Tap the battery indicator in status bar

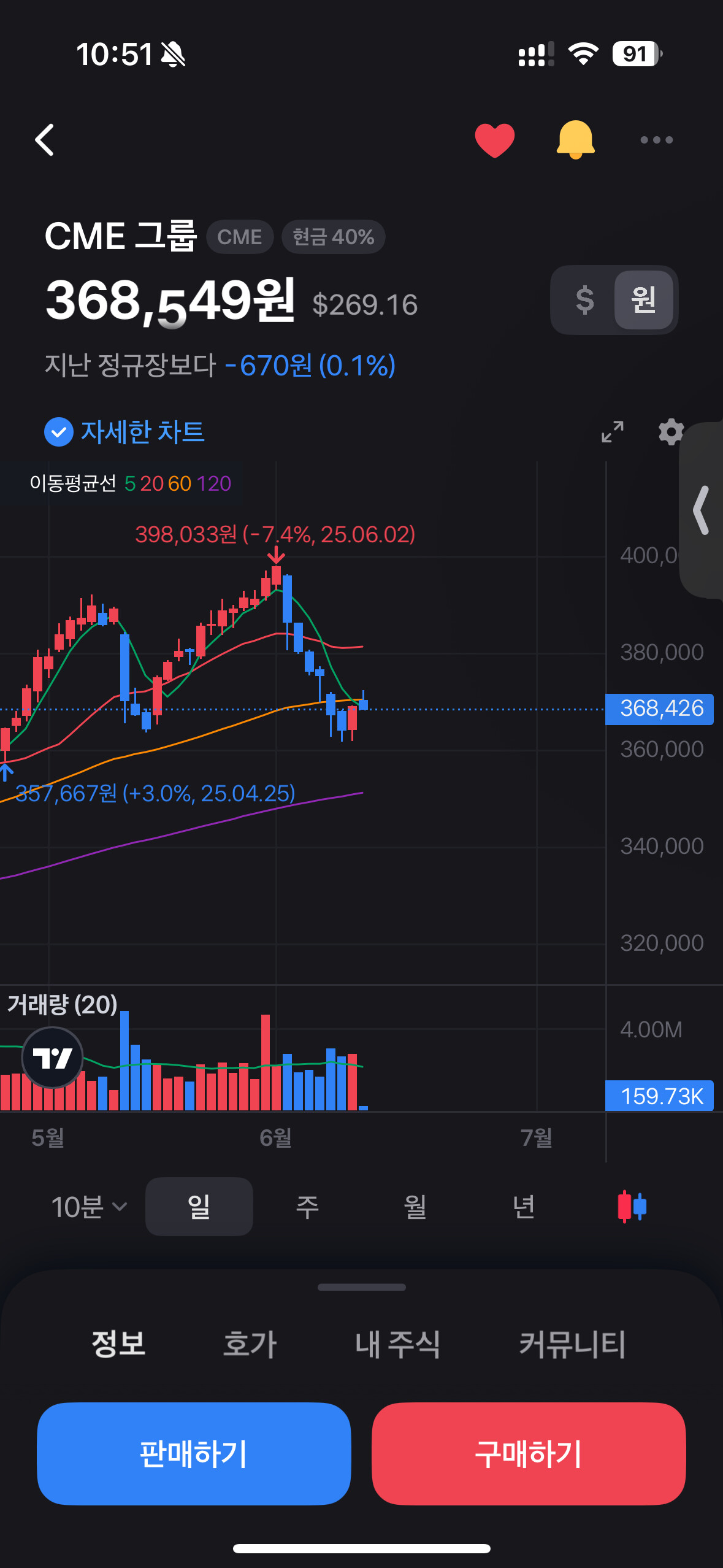(637, 54)
